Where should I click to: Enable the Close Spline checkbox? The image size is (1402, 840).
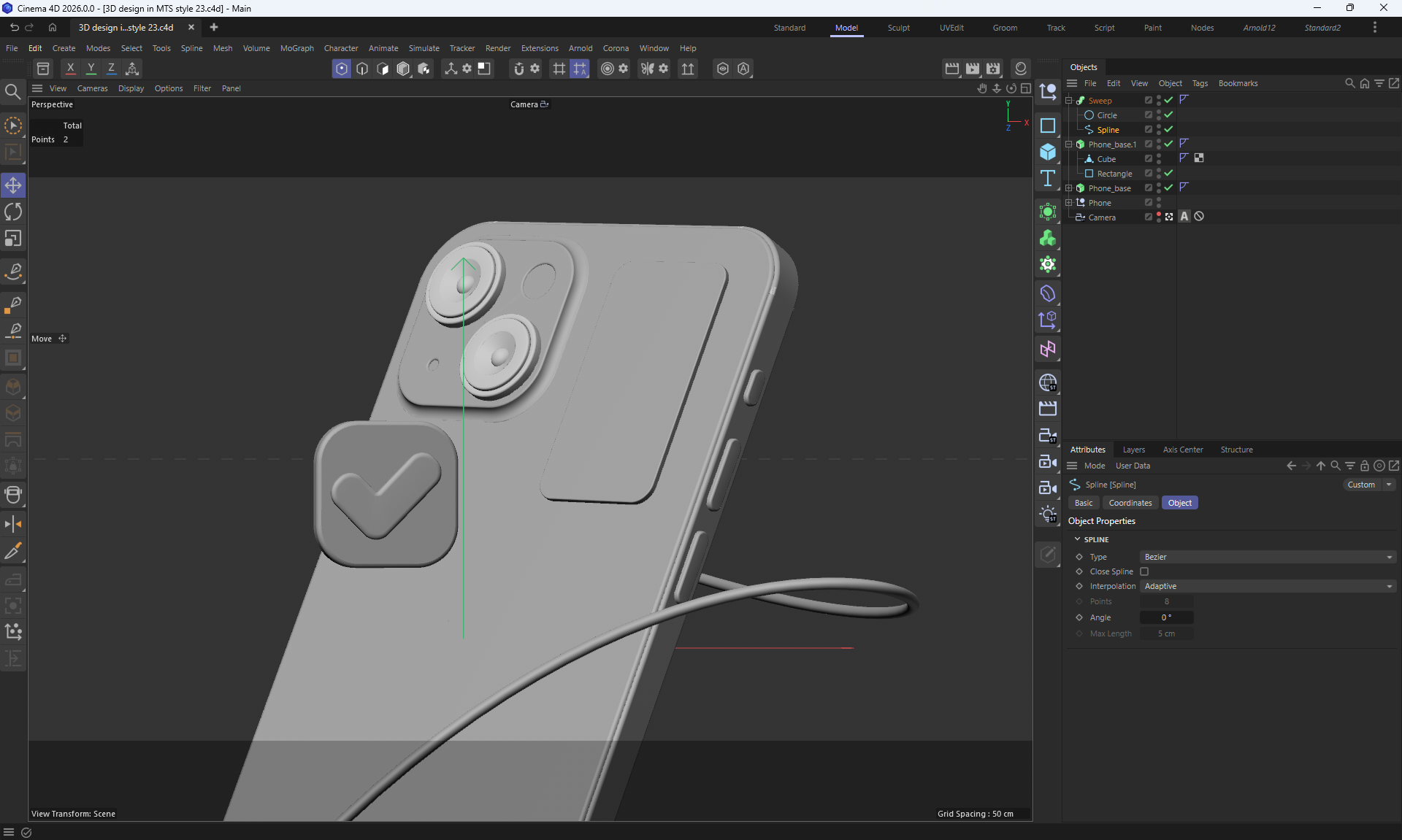[1144, 571]
